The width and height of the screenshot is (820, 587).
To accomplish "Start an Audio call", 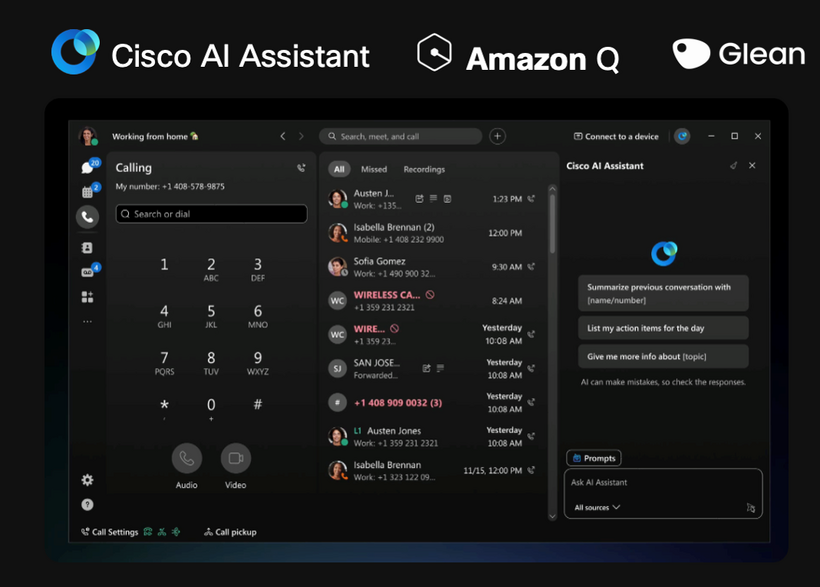I will [187, 458].
